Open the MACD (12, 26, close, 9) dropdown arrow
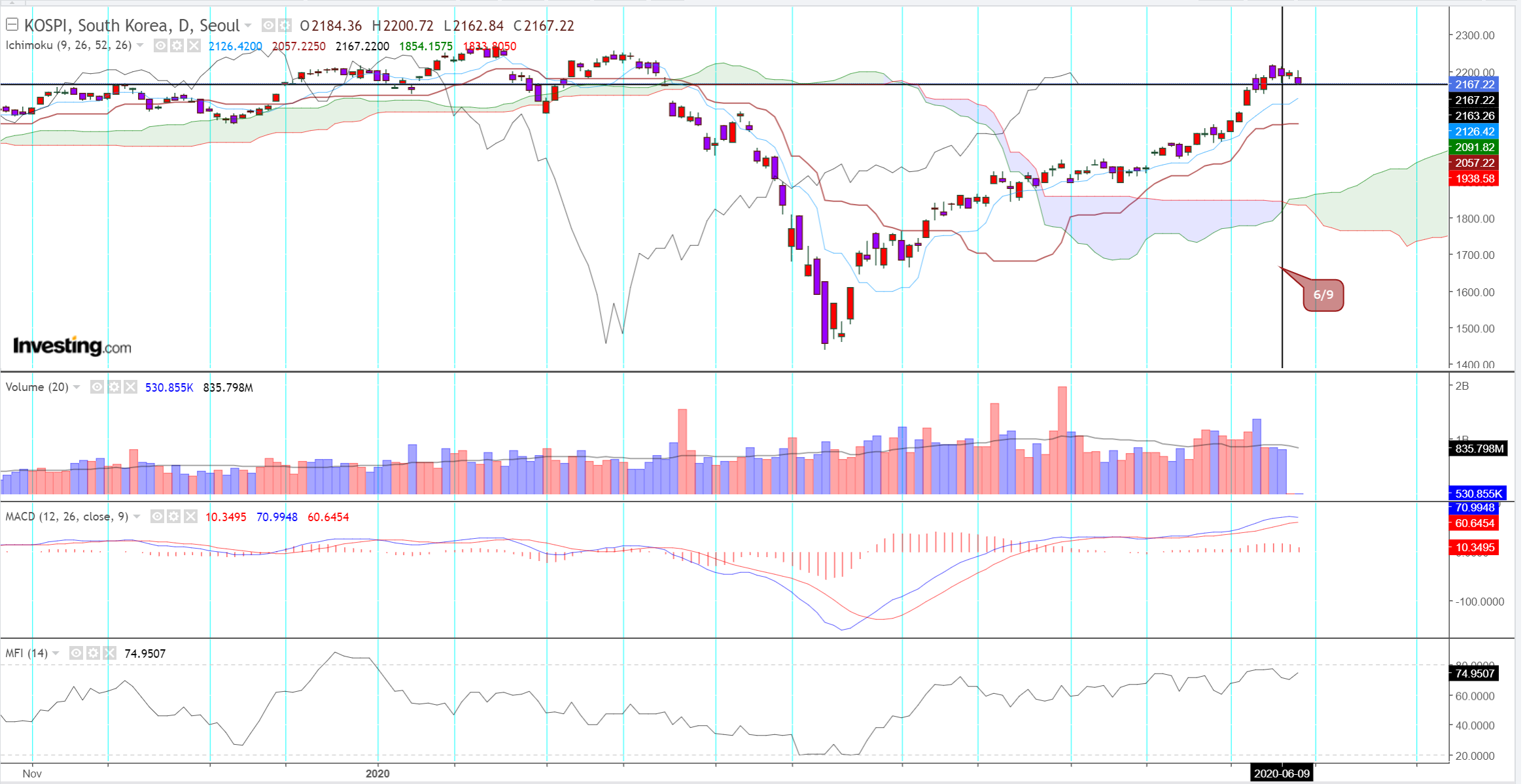This screenshot has width=1523, height=784. pyautogui.click(x=137, y=517)
